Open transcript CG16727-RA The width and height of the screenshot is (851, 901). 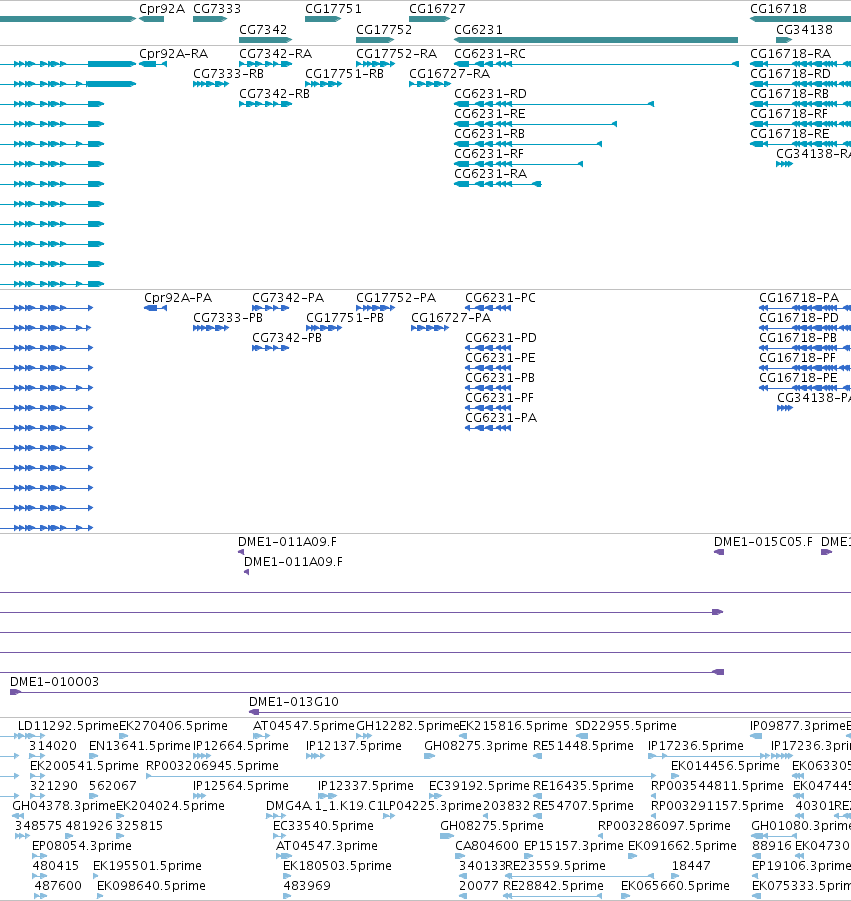click(449, 74)
